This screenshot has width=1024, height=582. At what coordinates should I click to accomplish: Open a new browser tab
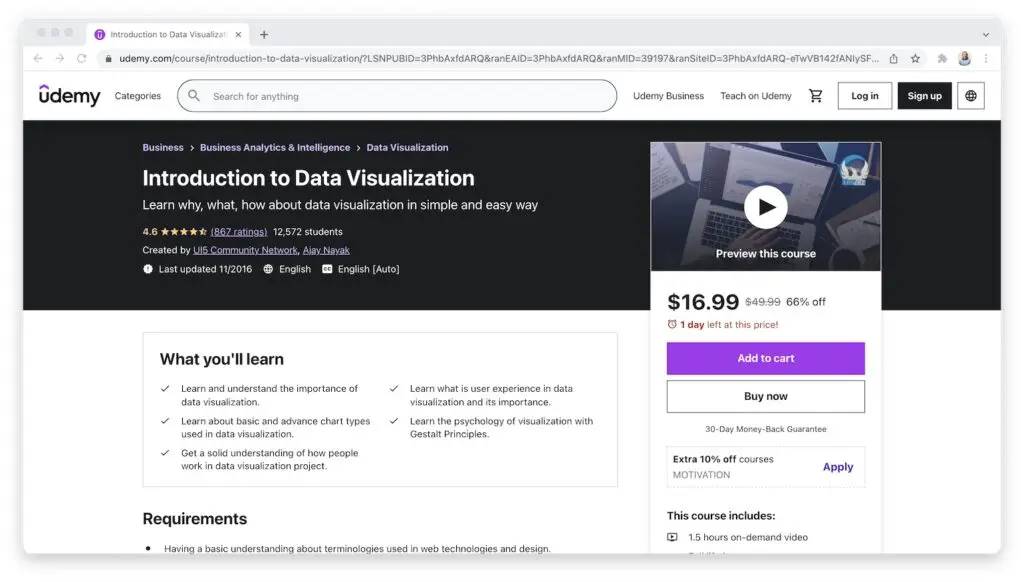pos(264,35)
